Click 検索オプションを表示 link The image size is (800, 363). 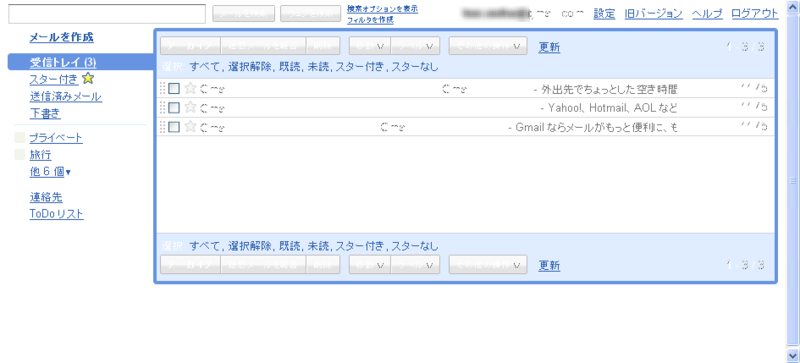click(x=383, y=9)
